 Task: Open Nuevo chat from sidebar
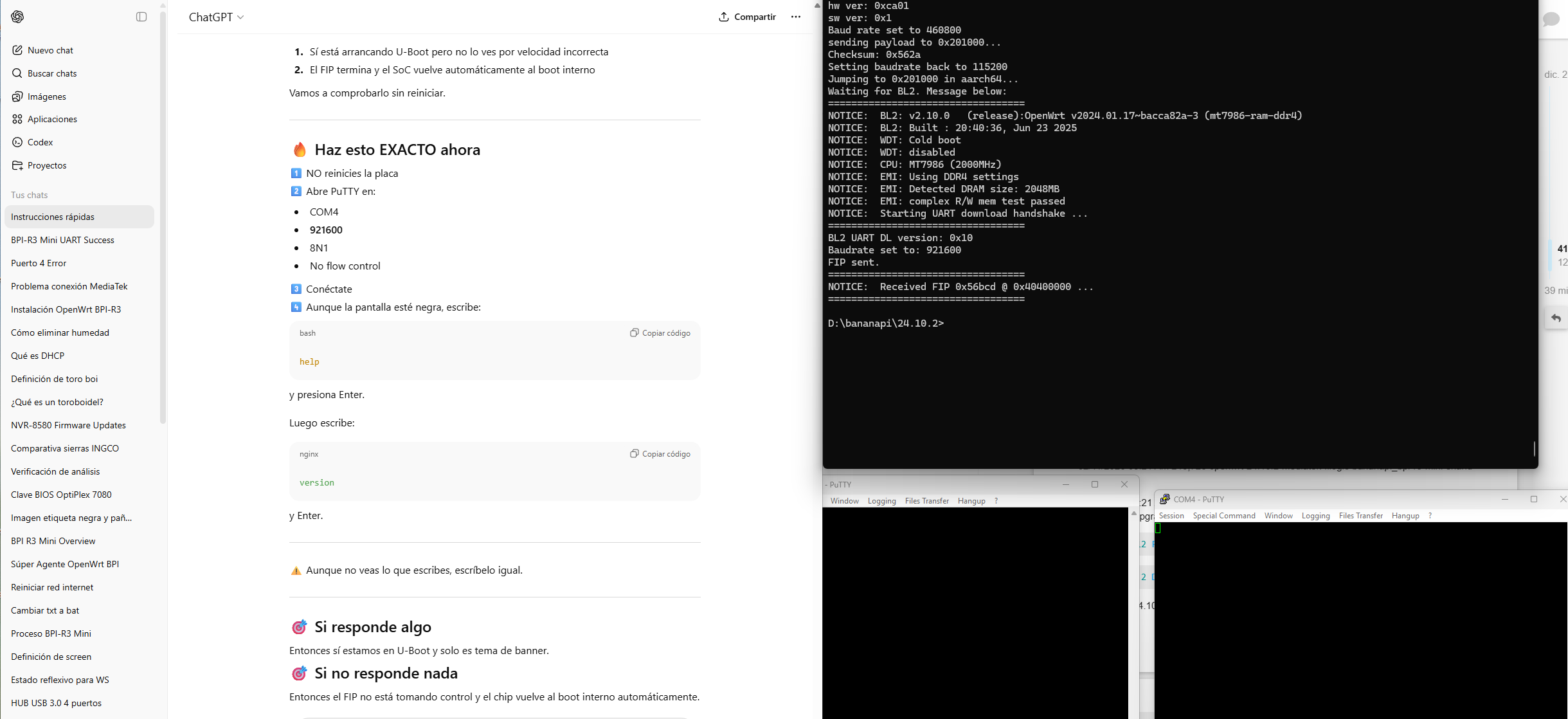50,50
